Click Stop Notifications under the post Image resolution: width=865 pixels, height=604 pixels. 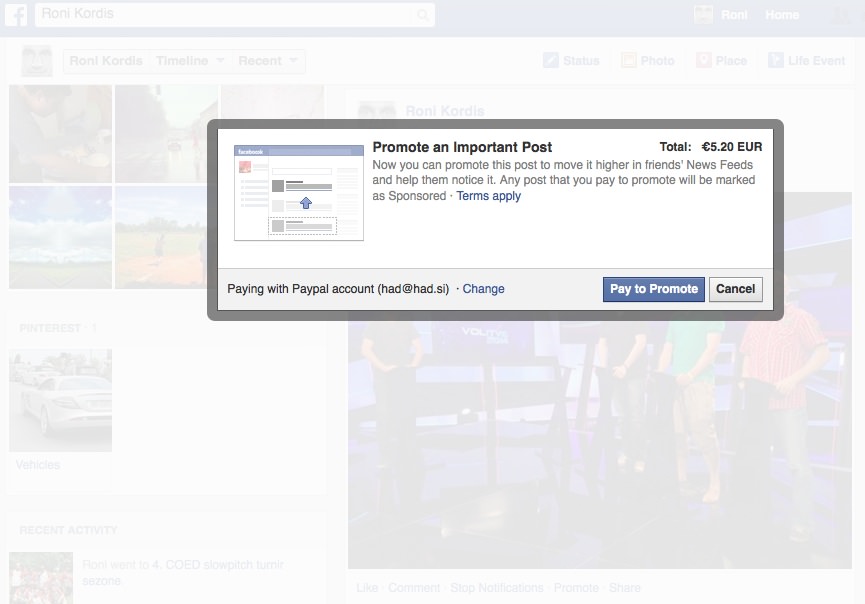(x=496, y=587)
